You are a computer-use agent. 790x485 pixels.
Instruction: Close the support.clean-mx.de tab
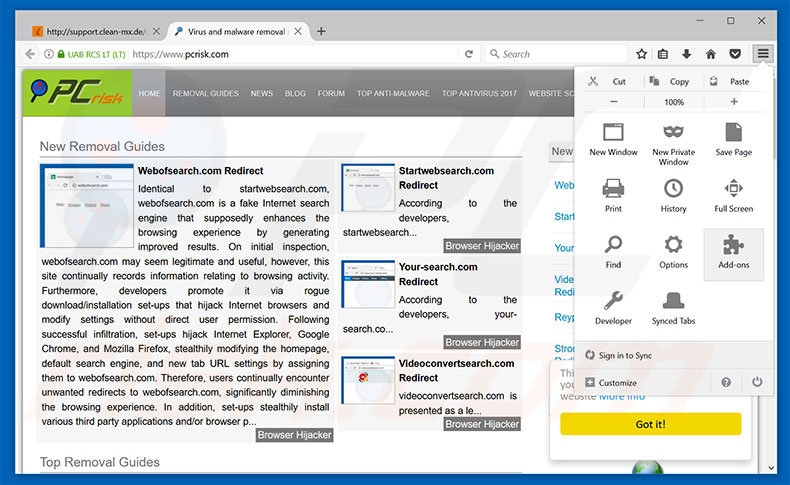pos(156,31)
